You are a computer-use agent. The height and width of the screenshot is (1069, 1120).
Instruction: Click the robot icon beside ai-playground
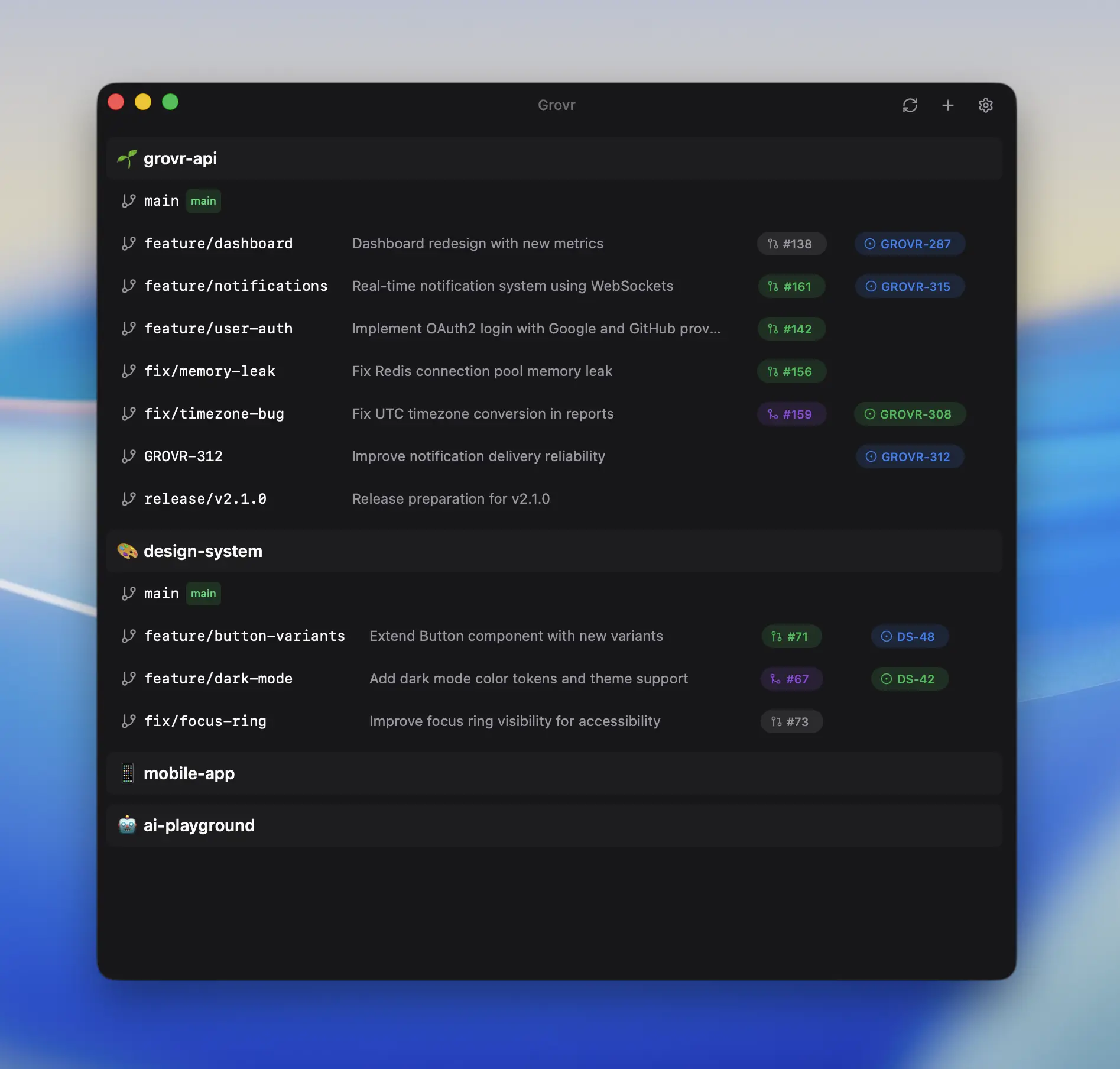pos(127,825)
